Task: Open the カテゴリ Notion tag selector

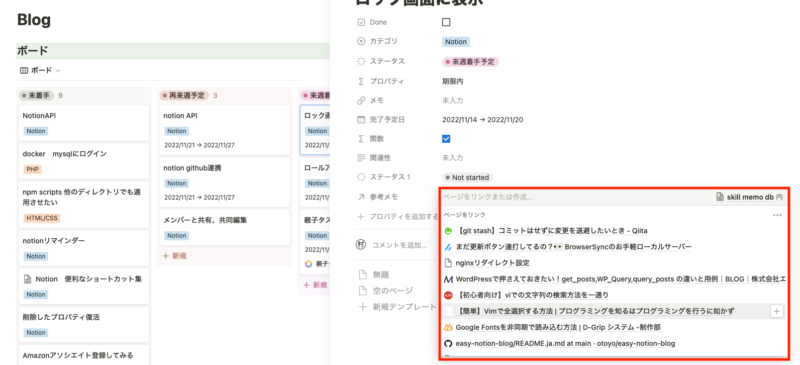Action: (x=456, y=42)
